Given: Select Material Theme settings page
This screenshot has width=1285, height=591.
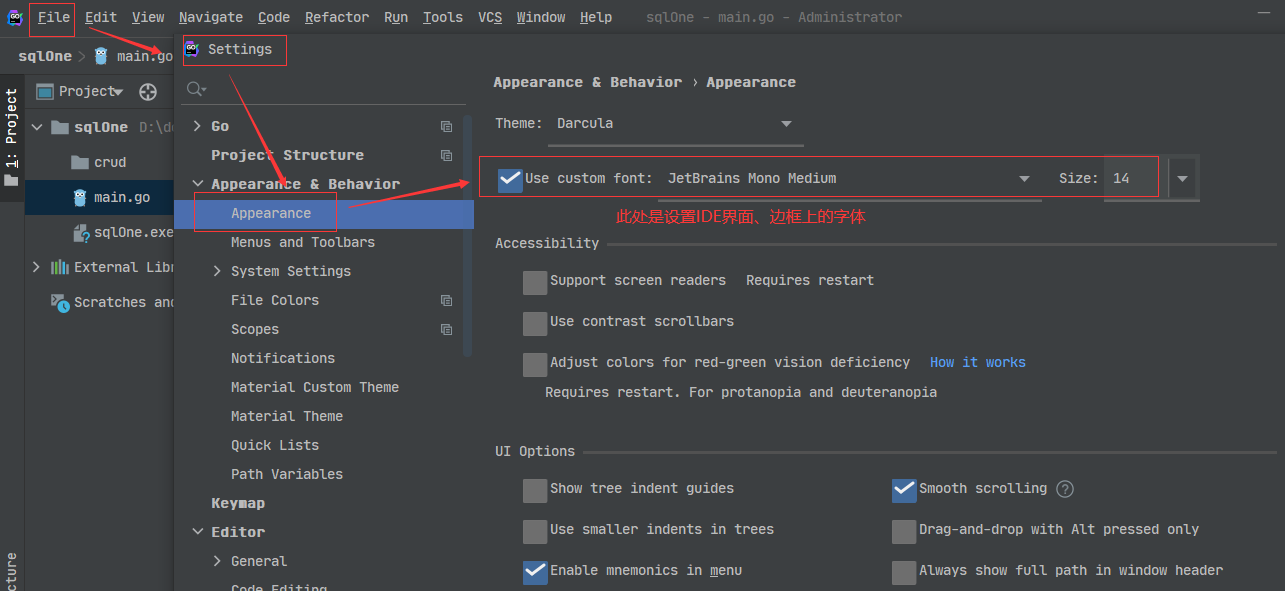Looking at the screenshot, I should coord(287,417).
